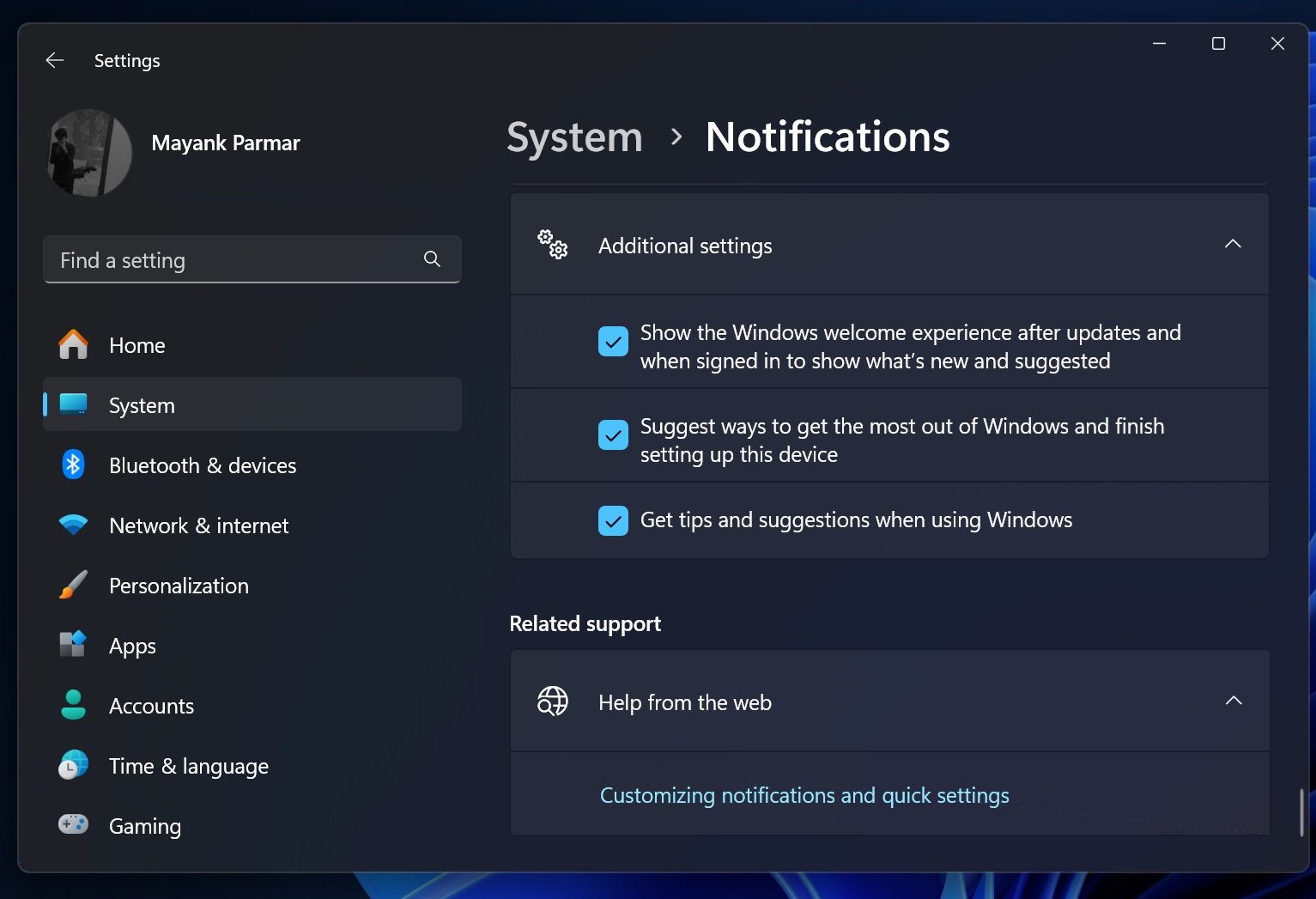Disable Windows welcome experience after updates
This screenshot has height=899, width=1316.
tap(613, 341)
